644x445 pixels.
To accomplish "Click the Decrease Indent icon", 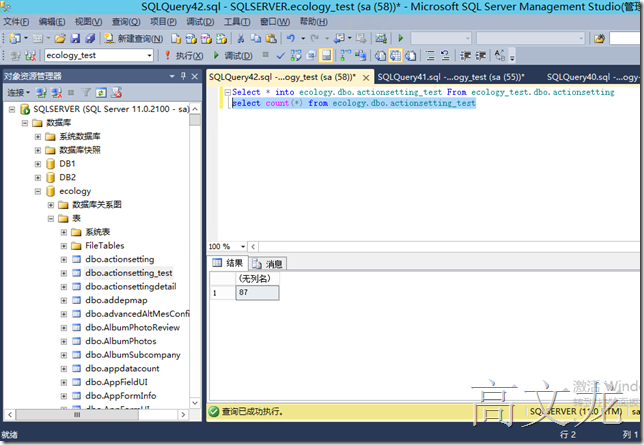I will [x=465, y=55].
